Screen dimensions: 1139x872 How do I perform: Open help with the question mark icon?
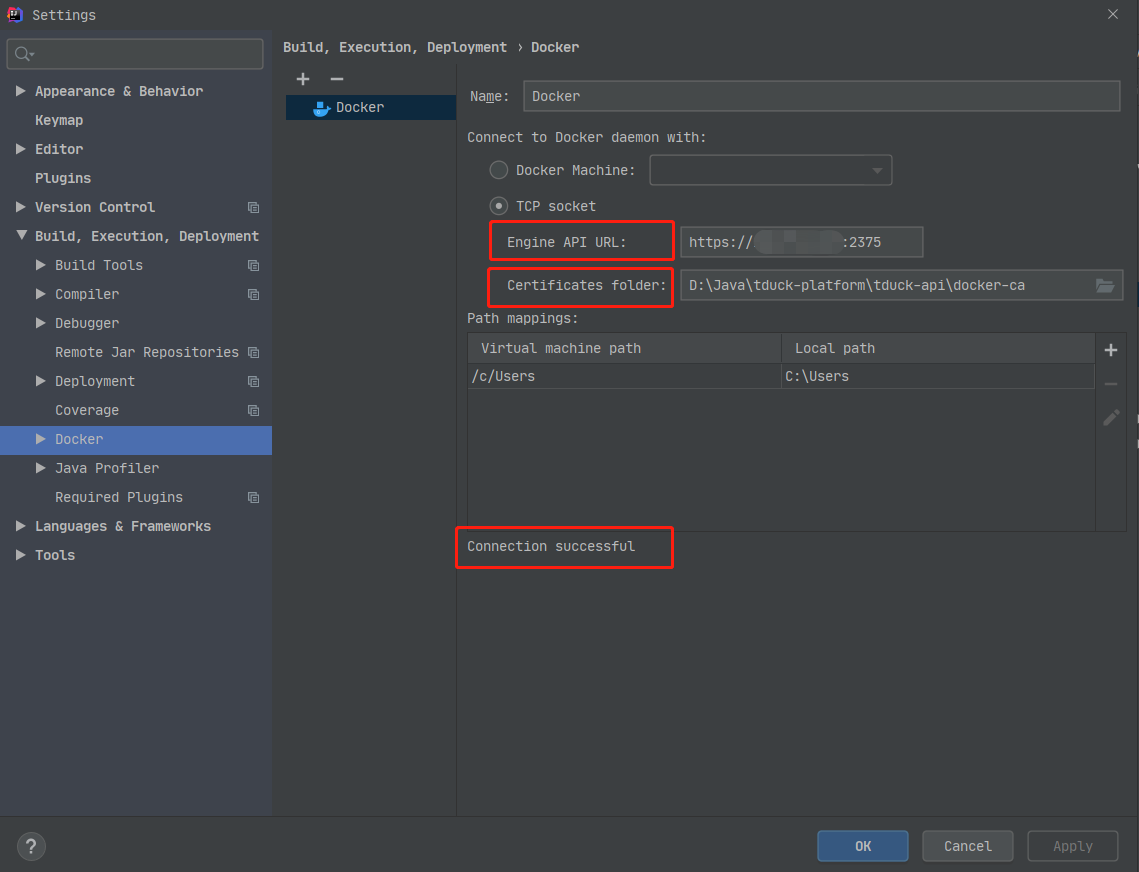(31, 846)
